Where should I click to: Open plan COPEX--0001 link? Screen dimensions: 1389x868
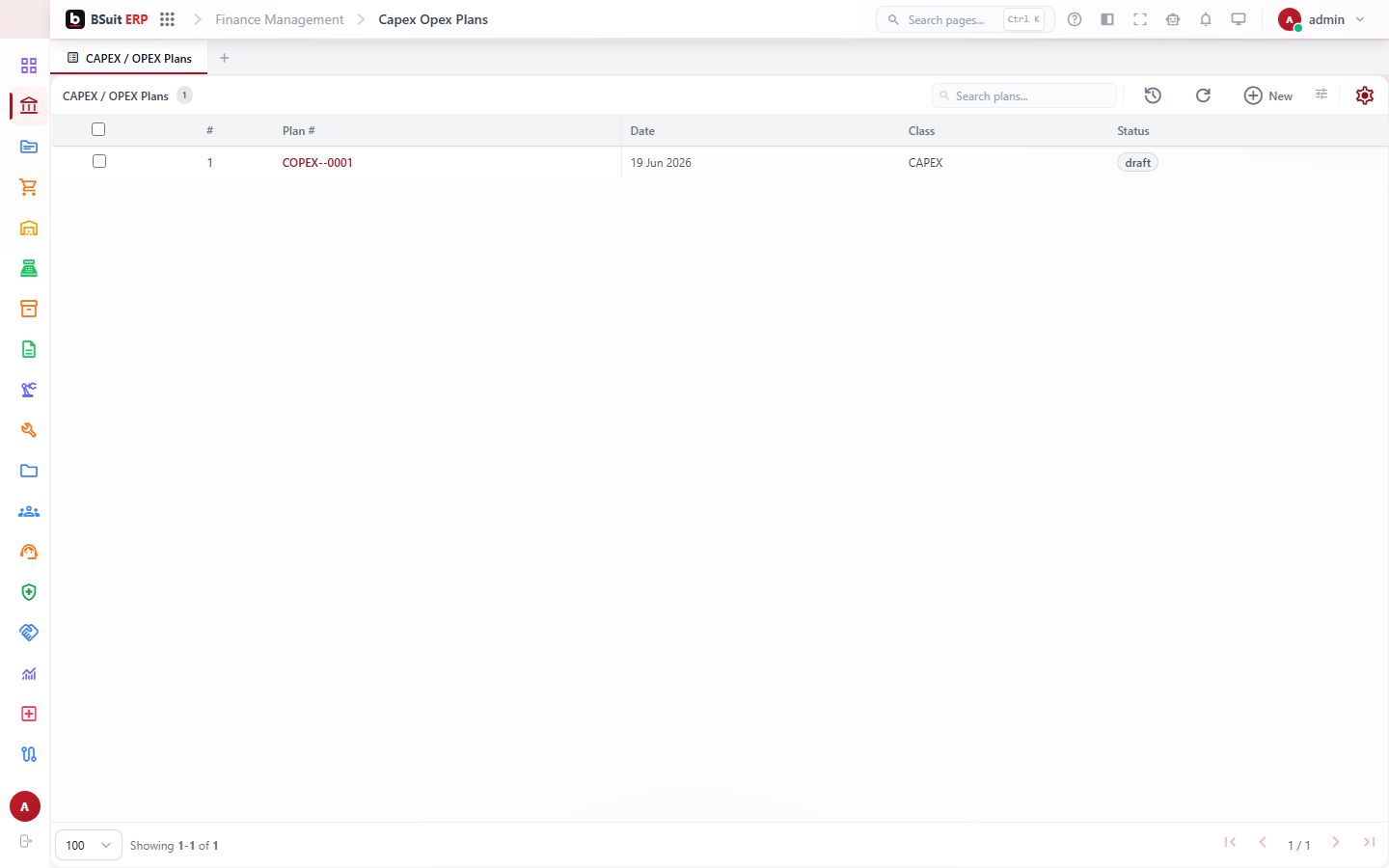[x=317, y=162]
